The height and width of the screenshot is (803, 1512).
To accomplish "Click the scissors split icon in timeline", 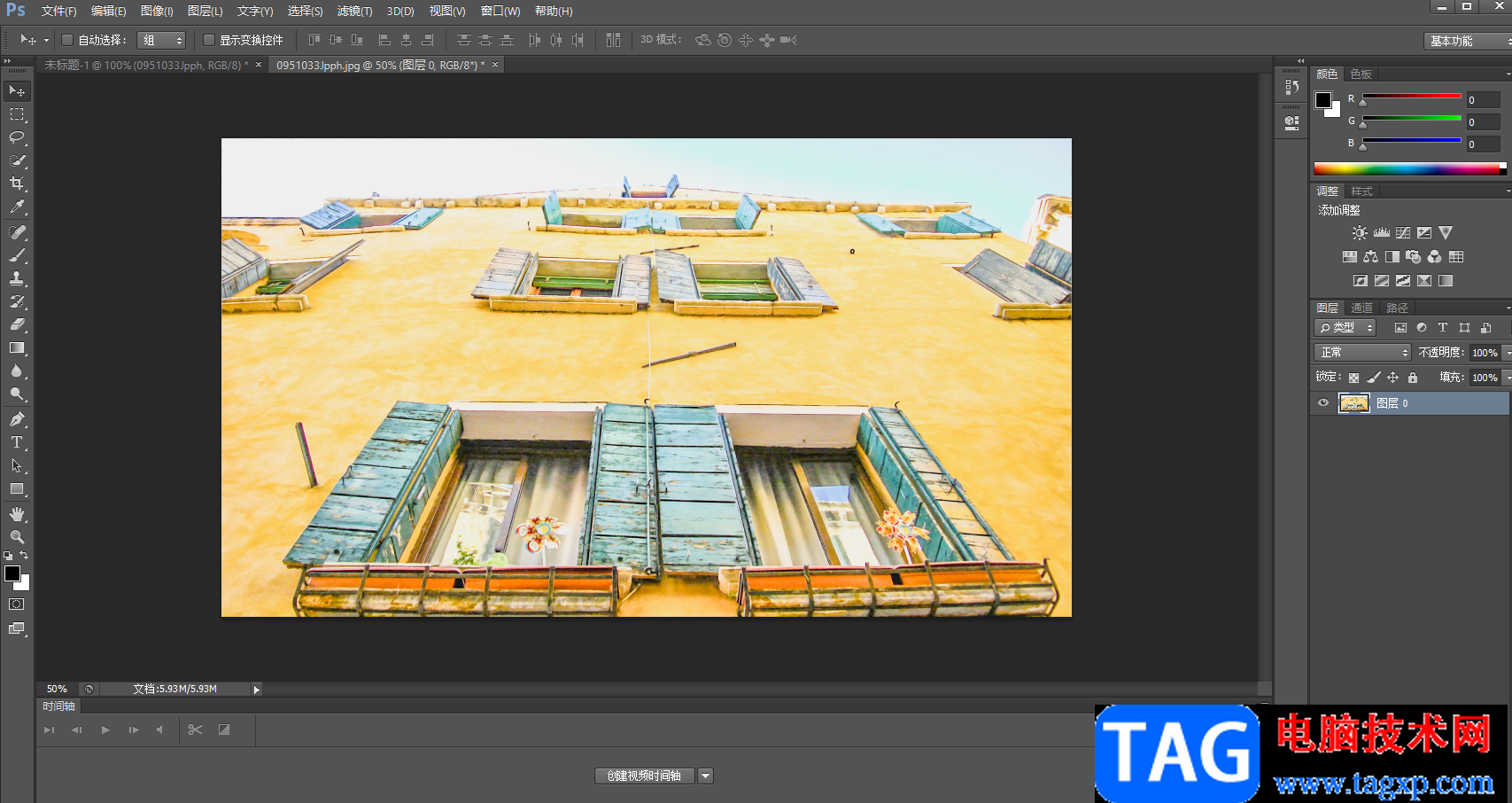I will click(196, 729).
